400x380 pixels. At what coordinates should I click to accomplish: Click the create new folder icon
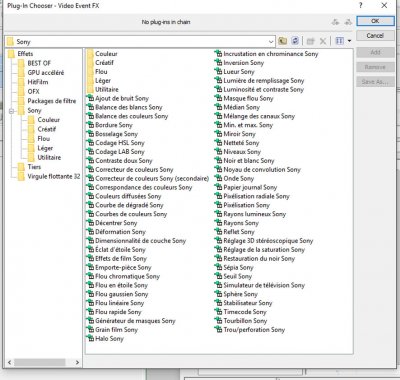[311, 41]
